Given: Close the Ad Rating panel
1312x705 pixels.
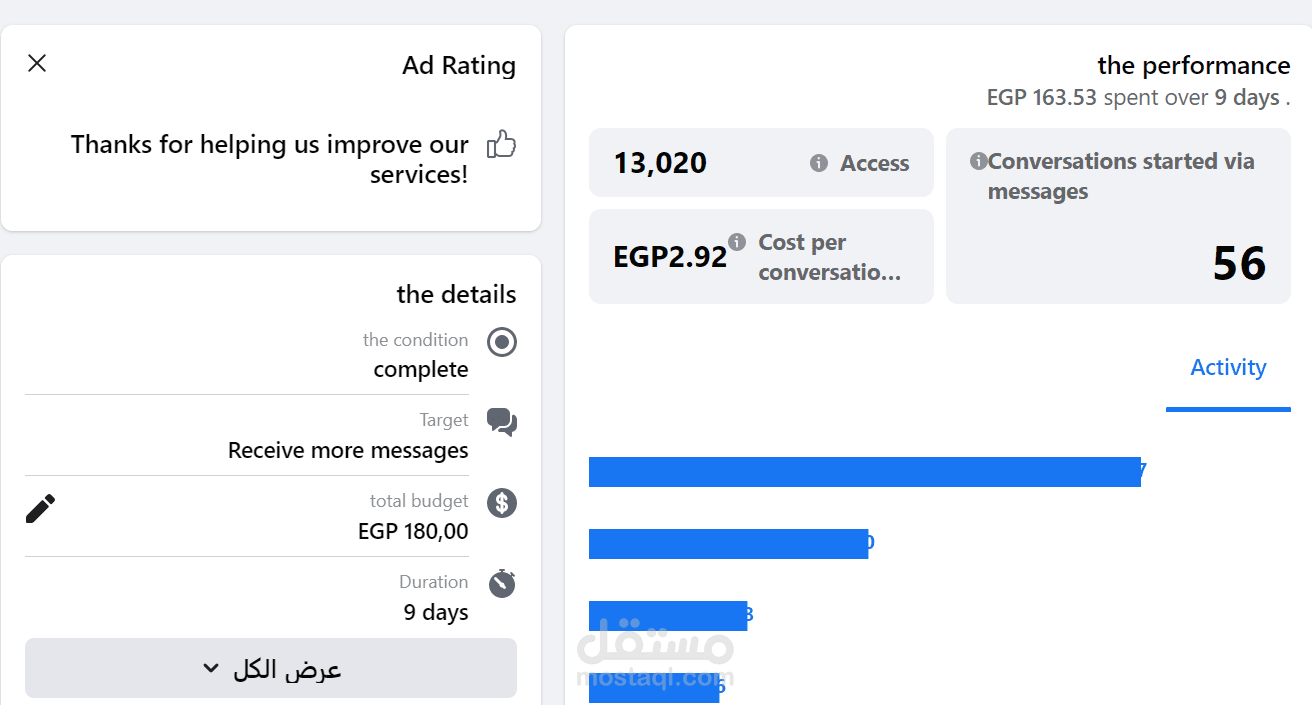Looking at the screenshot, I should coord(37,63).
